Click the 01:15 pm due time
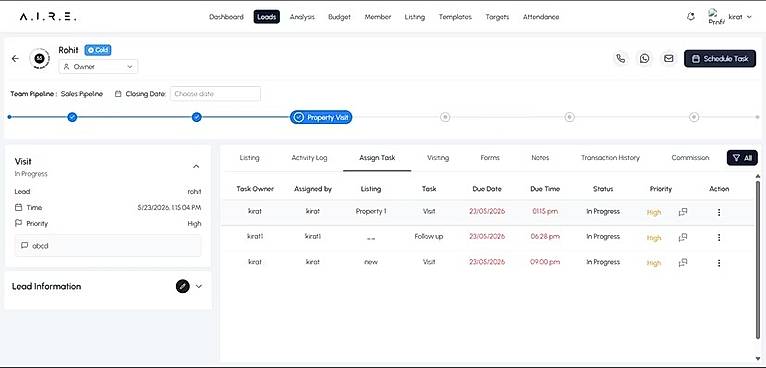This screenshot has width=766, height=368. point(545,212)
